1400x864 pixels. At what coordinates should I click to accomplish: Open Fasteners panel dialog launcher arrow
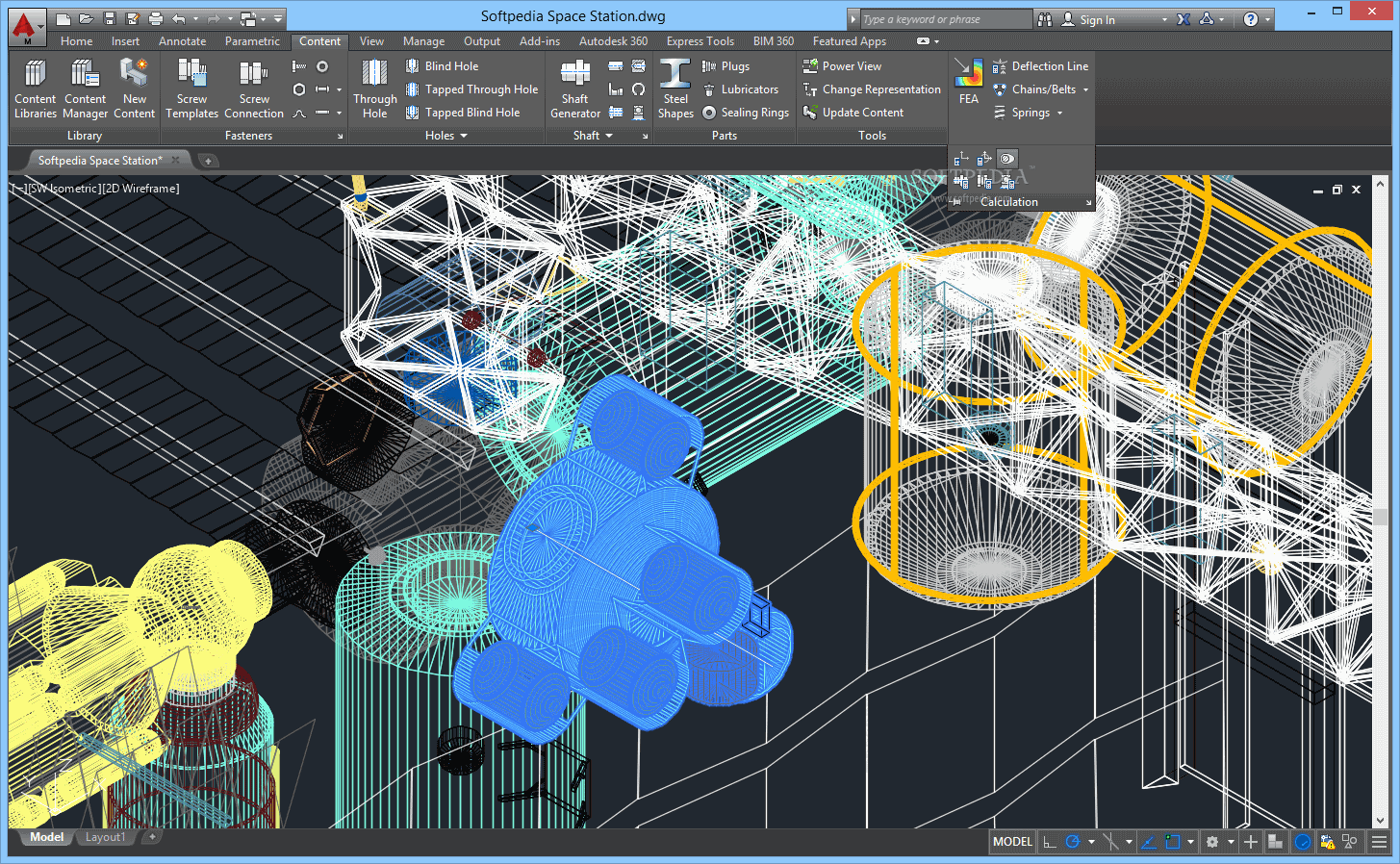[340, 137]
